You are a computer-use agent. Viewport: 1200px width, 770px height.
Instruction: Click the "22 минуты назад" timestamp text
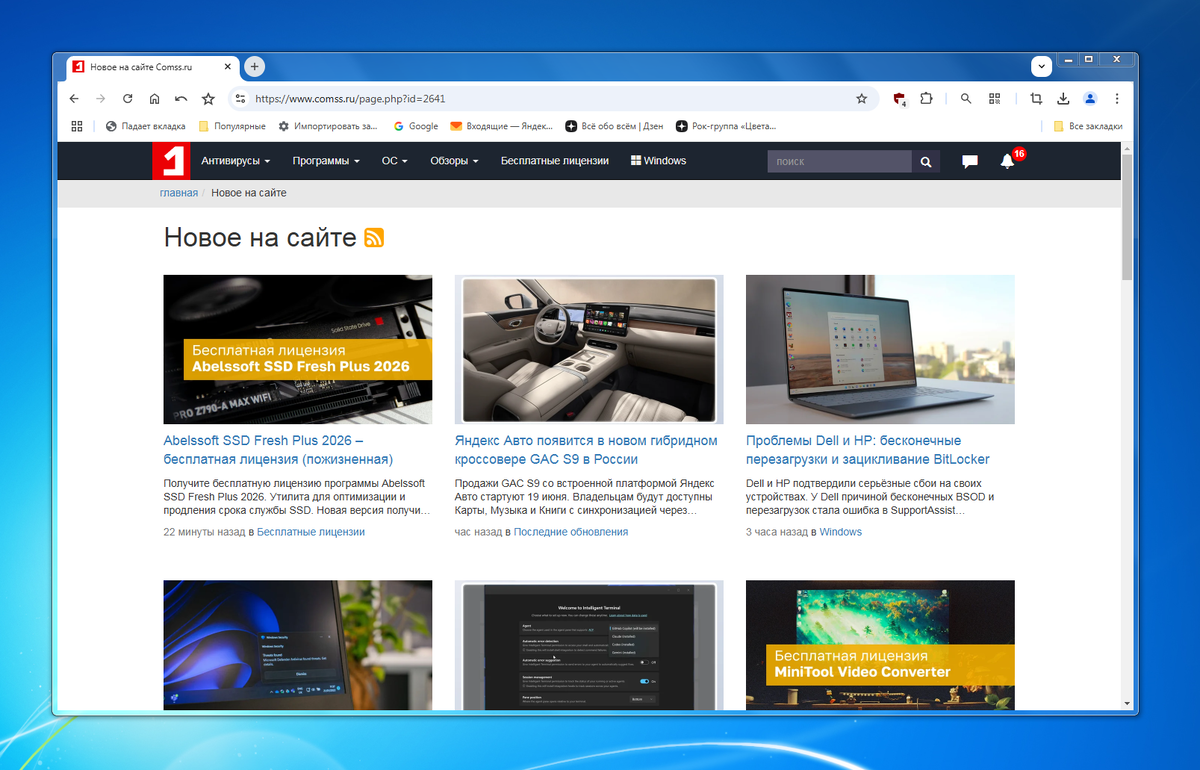(x=204, y=532)
